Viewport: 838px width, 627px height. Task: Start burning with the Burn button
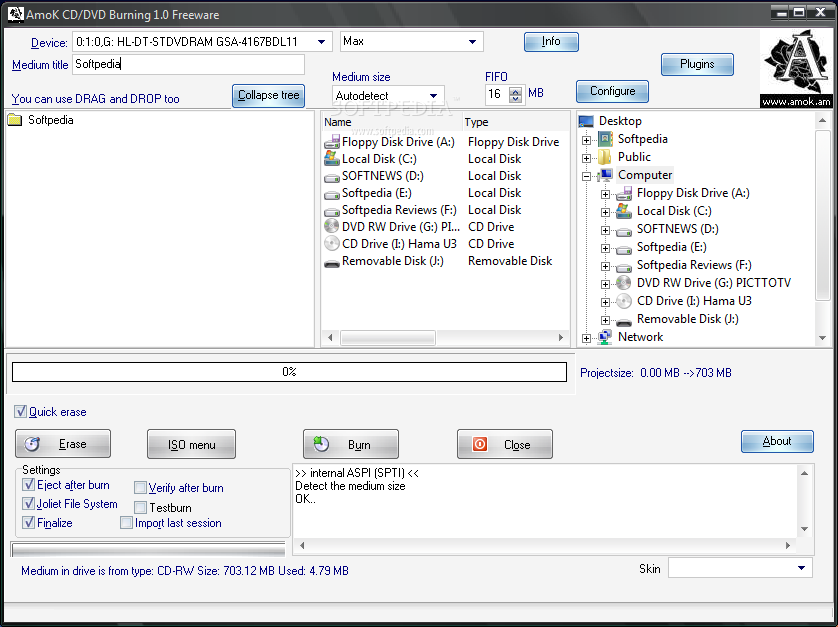tap(351, 444)
